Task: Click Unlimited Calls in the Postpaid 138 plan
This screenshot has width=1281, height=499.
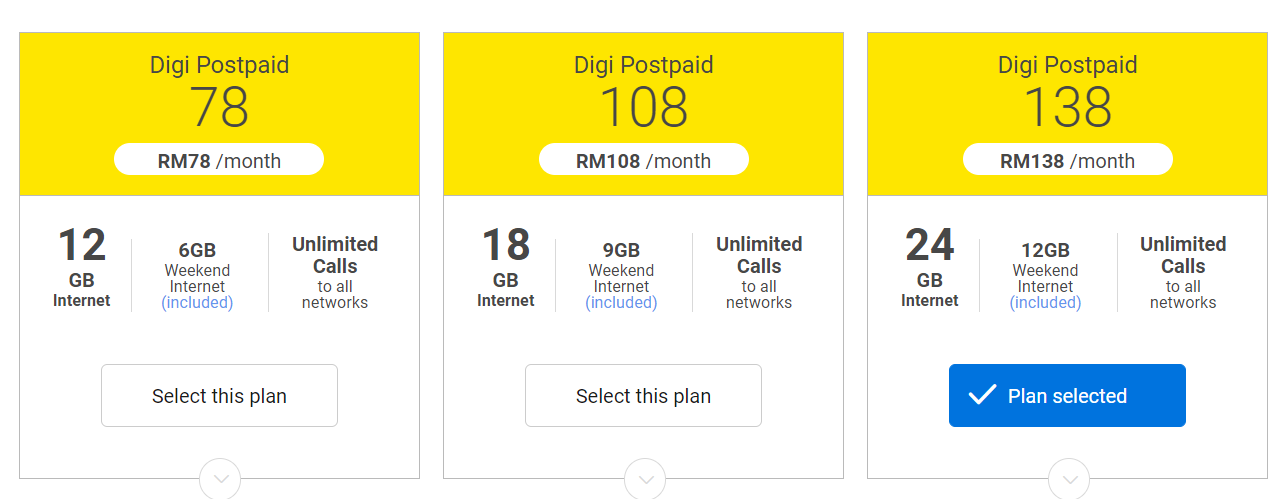Action: (x=1183, y=256)
